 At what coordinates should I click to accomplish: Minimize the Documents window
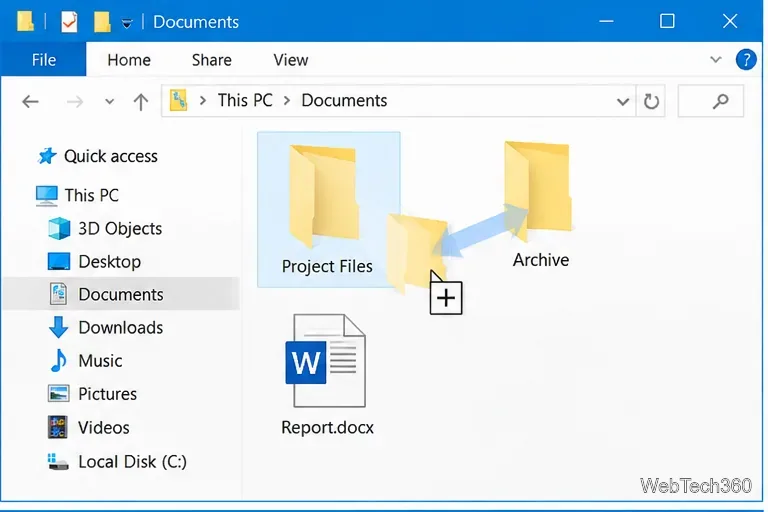(x=606, y=21)
